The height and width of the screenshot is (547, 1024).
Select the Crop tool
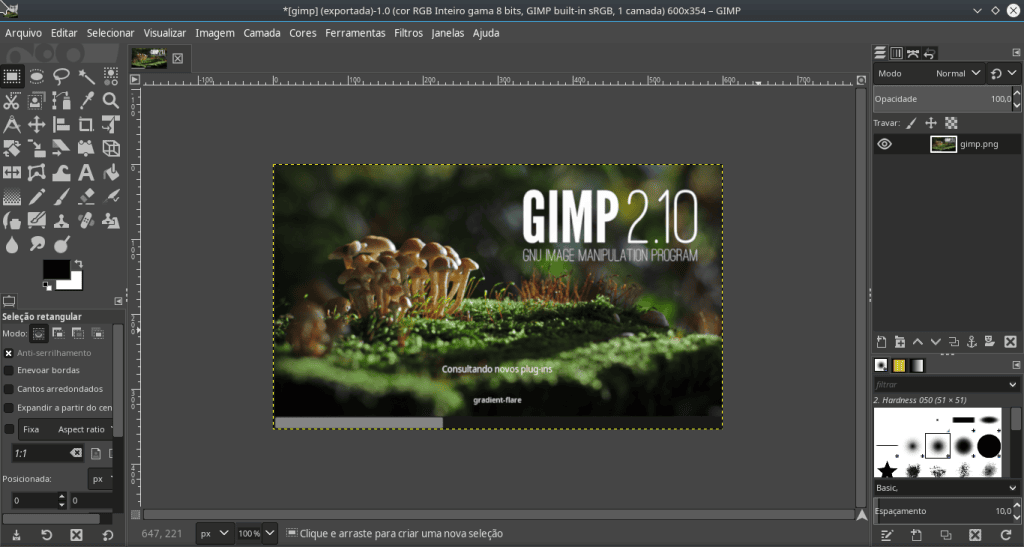click(86, 125)
